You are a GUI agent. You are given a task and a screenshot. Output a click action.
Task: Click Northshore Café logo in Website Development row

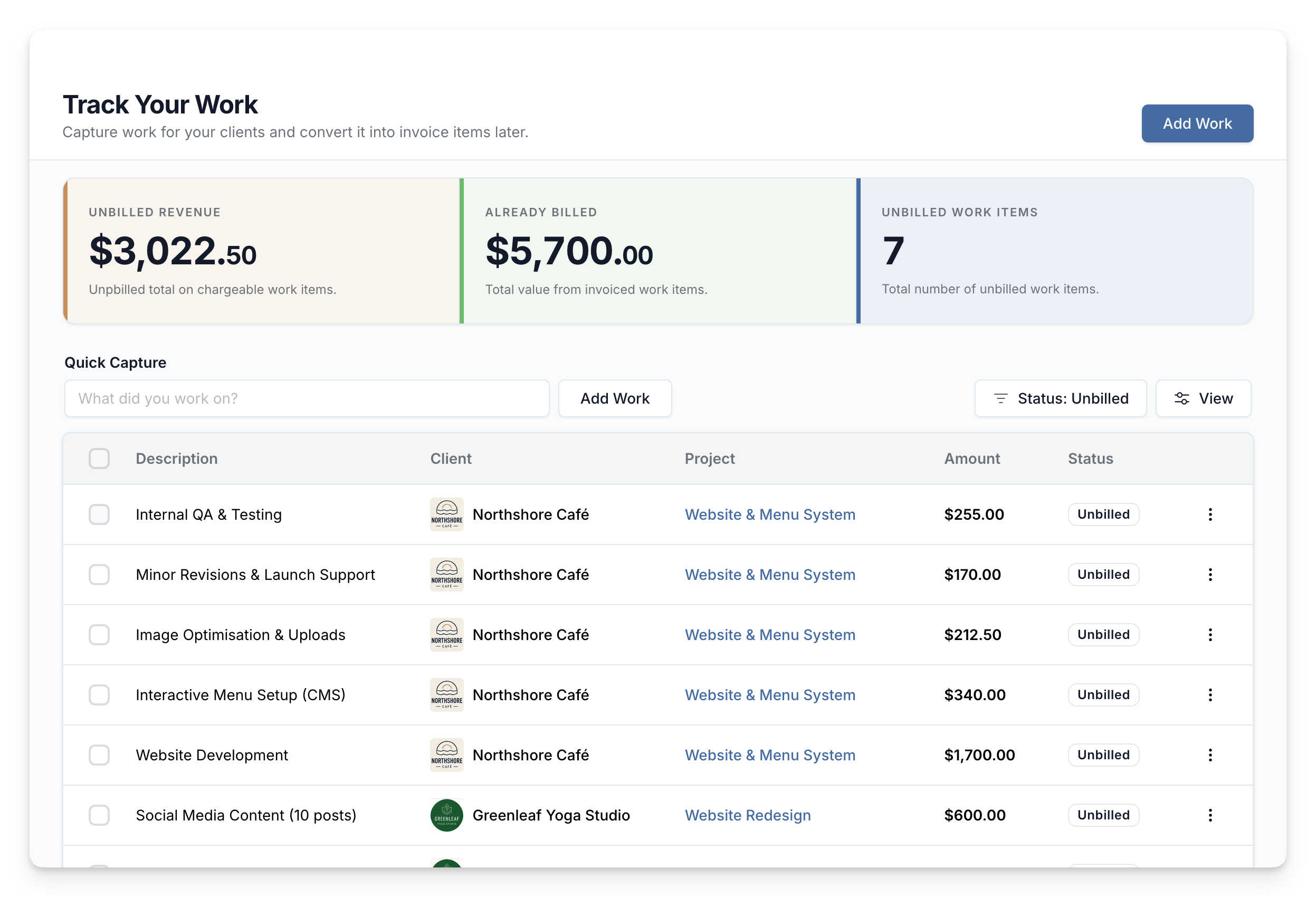[447, 755]
